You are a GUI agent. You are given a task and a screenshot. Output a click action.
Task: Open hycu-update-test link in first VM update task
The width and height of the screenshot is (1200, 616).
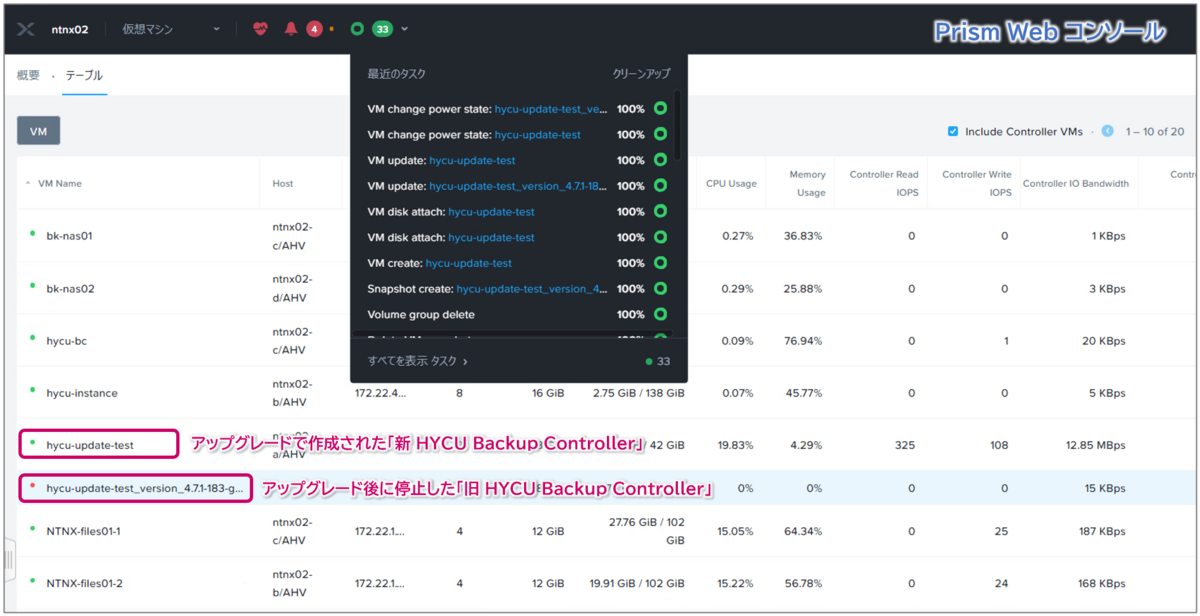click(473, 160)
